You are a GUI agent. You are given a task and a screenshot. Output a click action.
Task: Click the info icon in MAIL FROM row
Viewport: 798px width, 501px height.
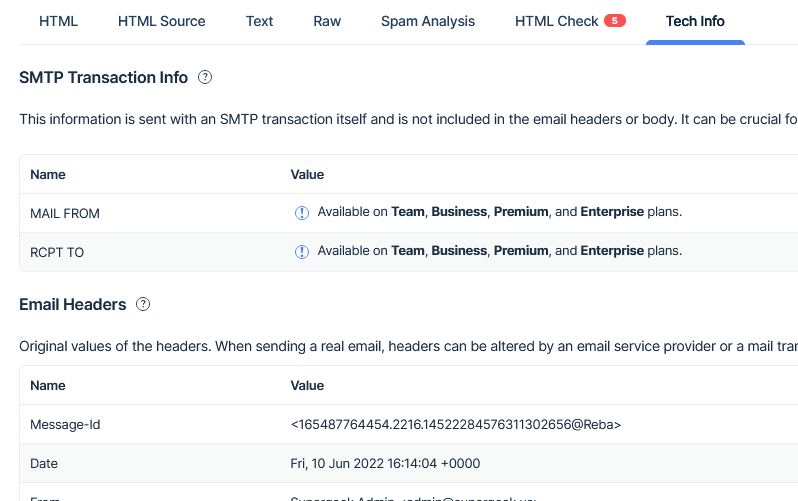point(302,213)
